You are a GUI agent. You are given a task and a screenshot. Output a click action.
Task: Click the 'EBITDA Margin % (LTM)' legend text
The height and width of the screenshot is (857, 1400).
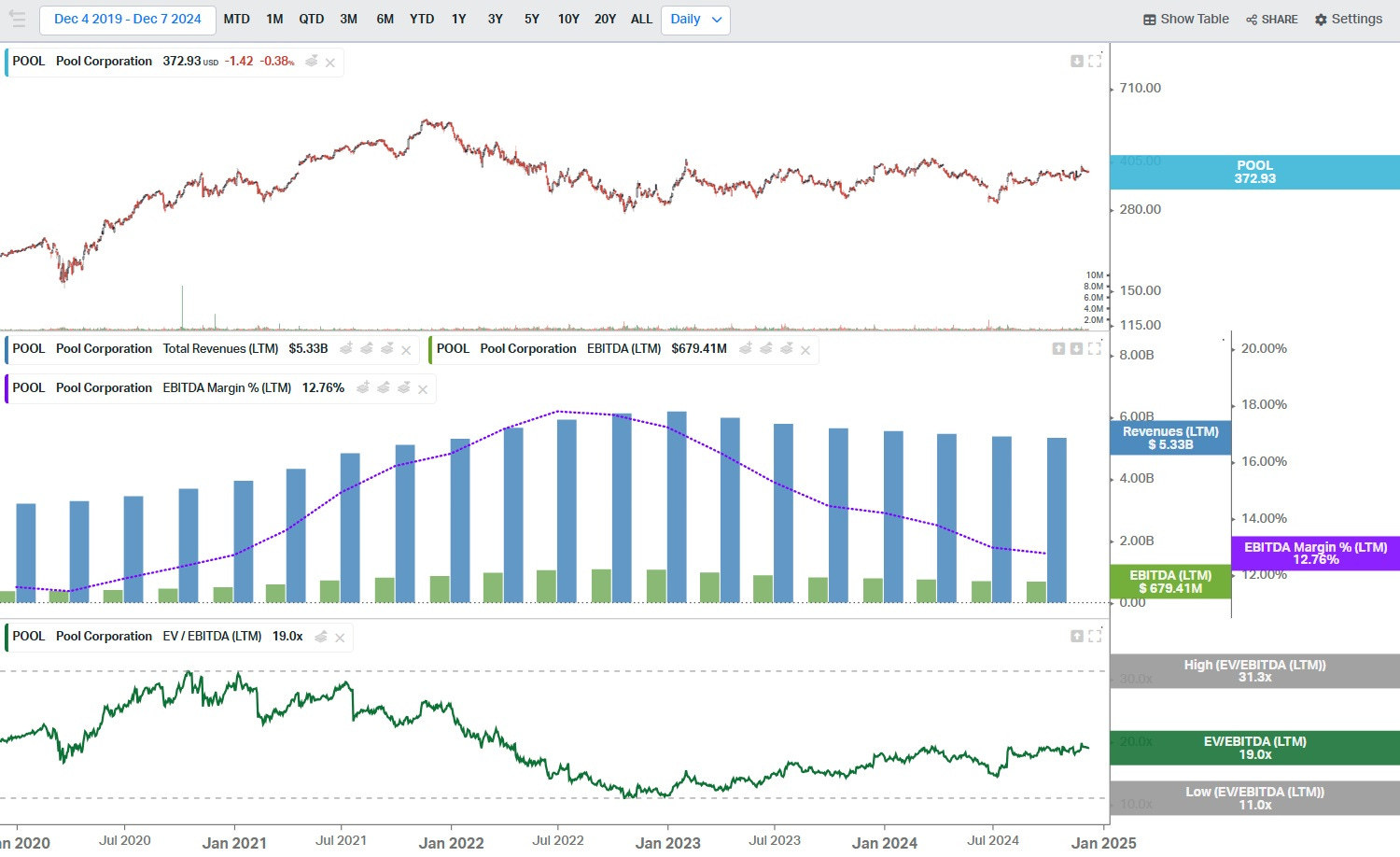[x=227, y=387]
